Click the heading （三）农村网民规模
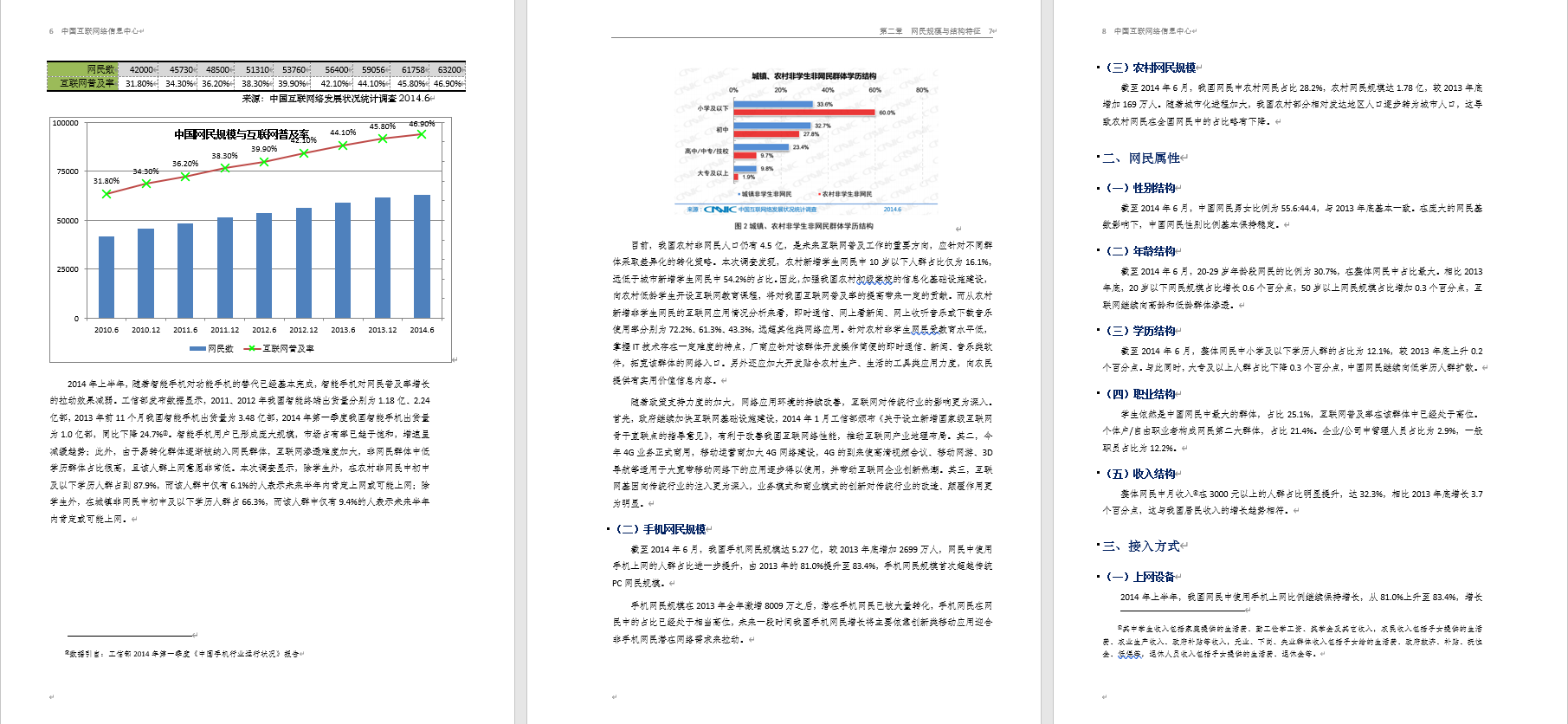Screen dimensions: 1568x724 1150,68
